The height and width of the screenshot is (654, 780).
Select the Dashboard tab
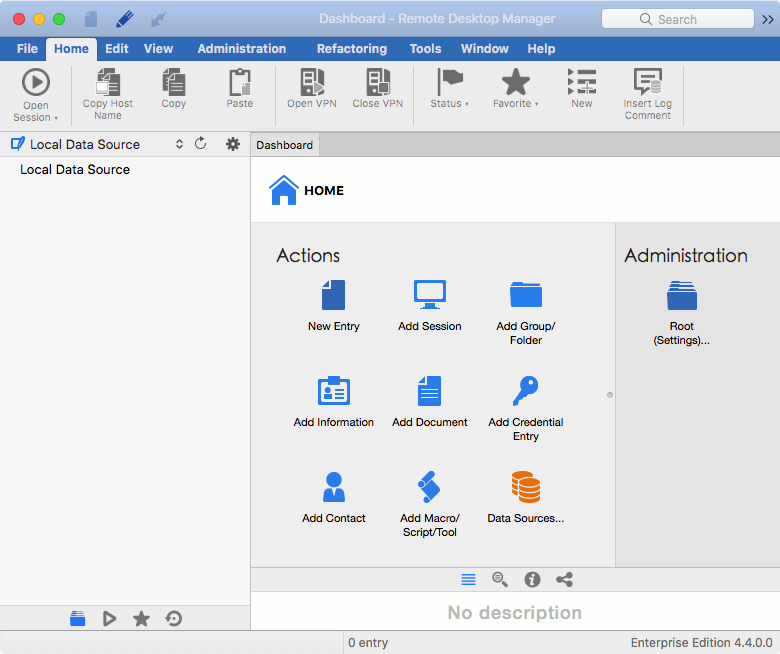coord(285,145)
